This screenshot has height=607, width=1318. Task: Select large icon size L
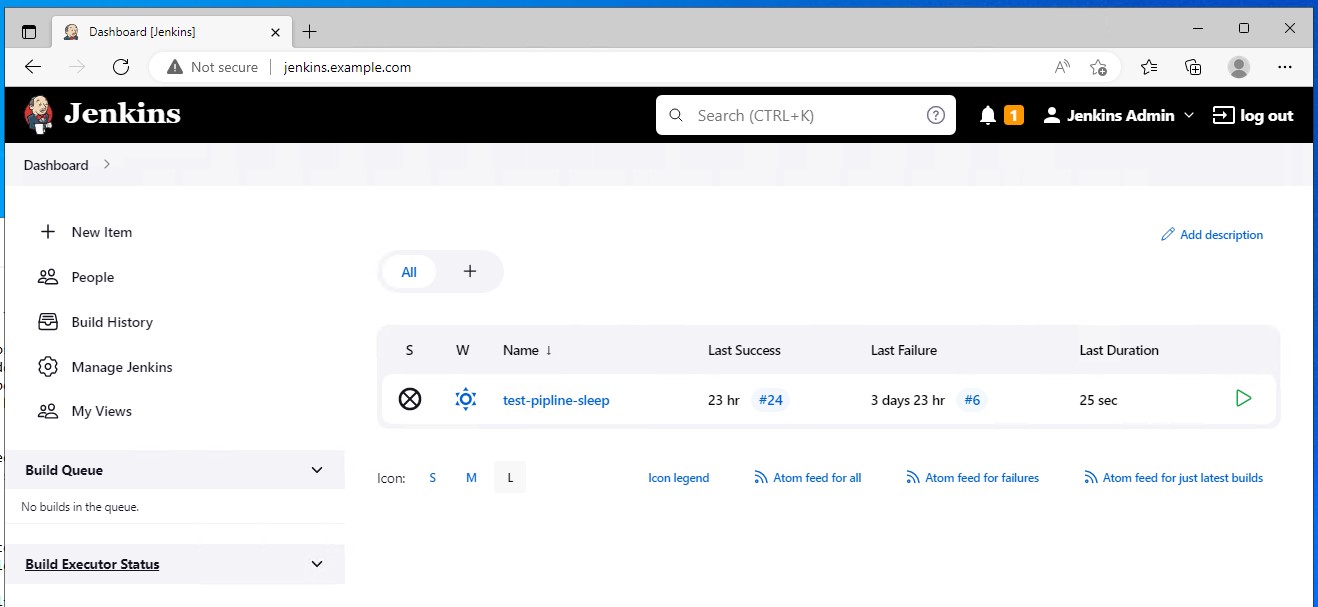[510, 478]
